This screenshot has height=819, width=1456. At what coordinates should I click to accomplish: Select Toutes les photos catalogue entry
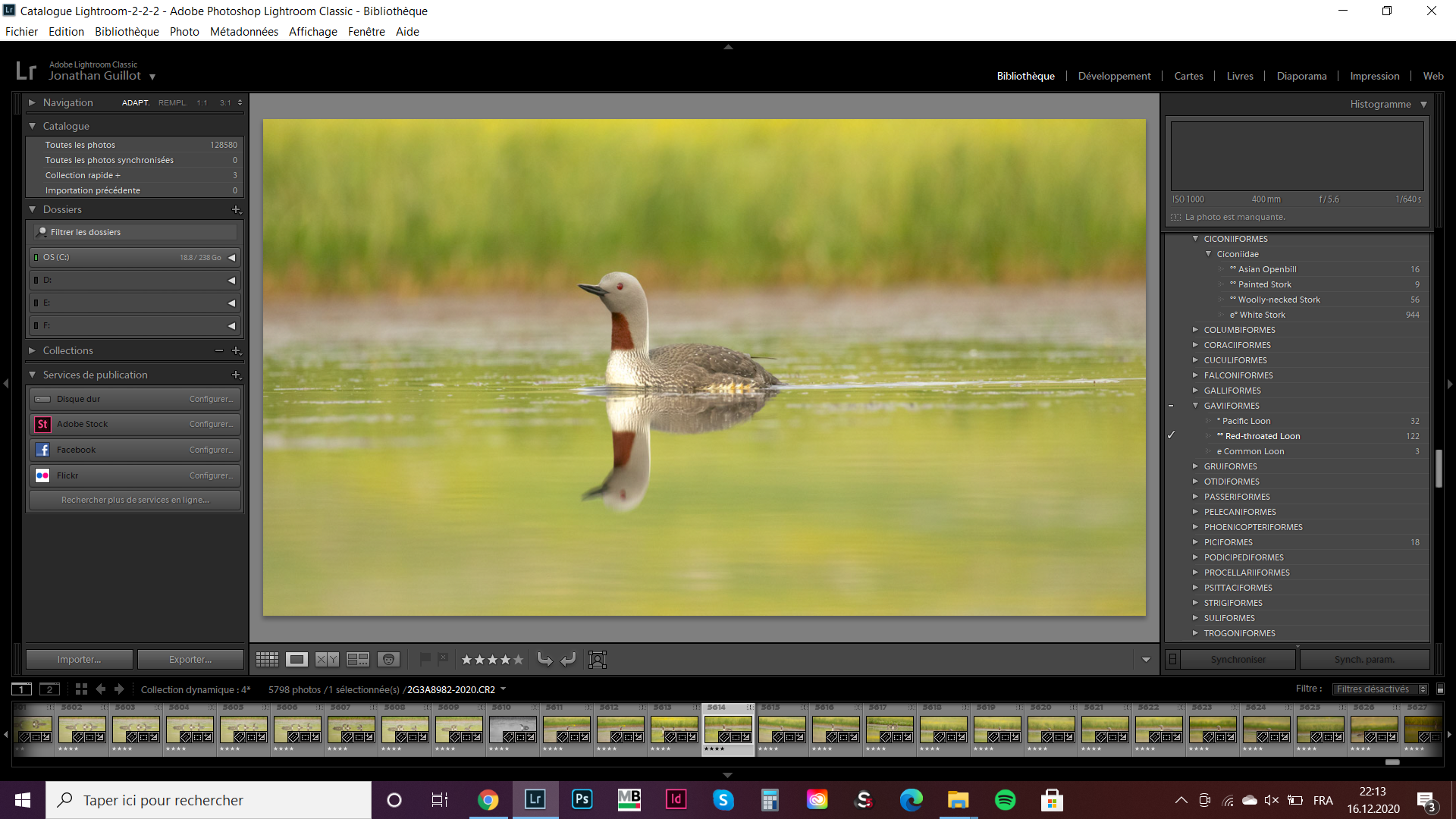[134, 145]
